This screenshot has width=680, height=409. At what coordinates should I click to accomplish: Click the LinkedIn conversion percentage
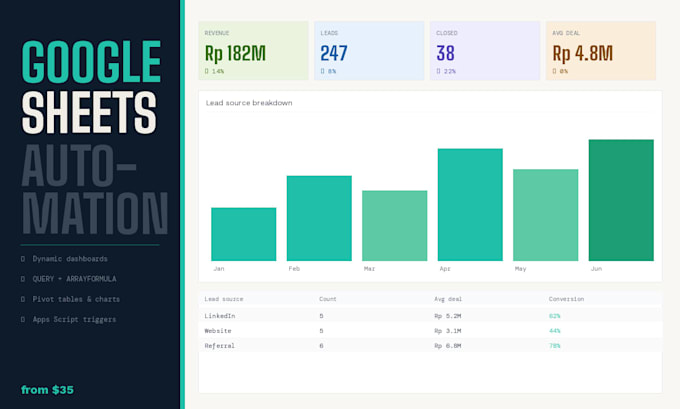point(554,316)
